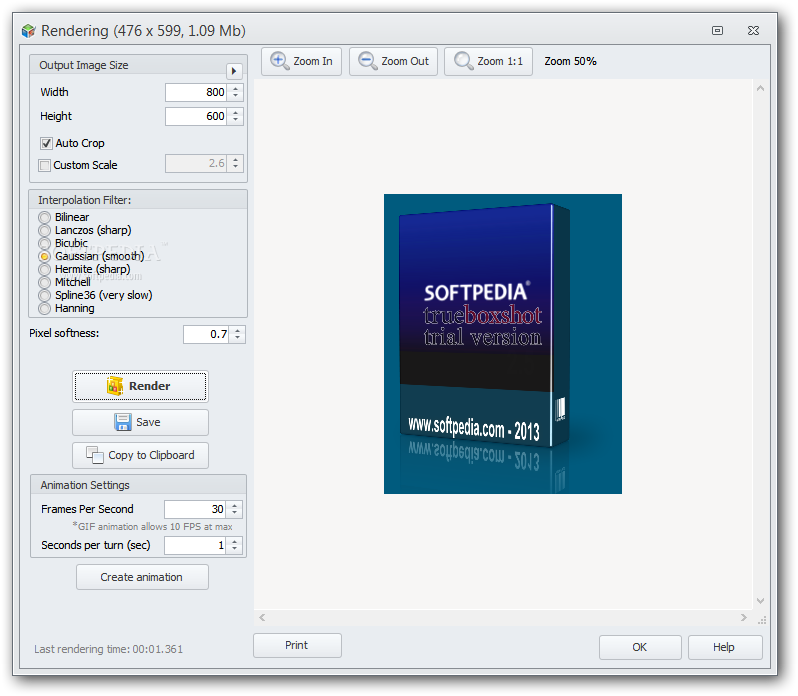Decrease Height with spinner down arrow
Viewport: 798px width, 696px height.
(235, 120)
